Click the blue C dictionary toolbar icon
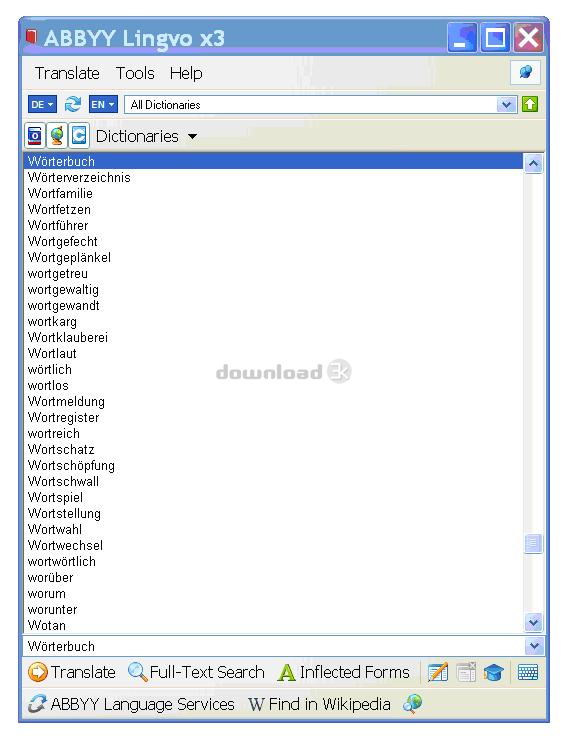Viewport: 568px width, 742px height. [x=79, y=136]
